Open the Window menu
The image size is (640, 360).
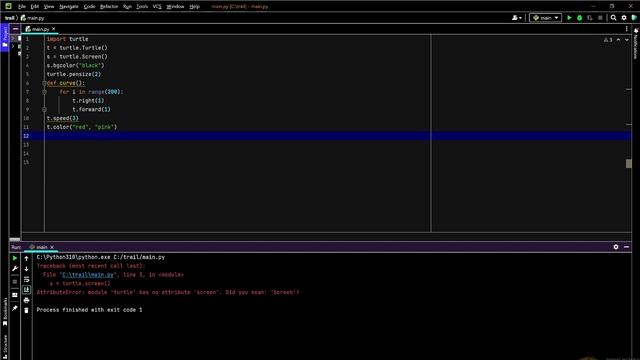click(x=176, y=7)
